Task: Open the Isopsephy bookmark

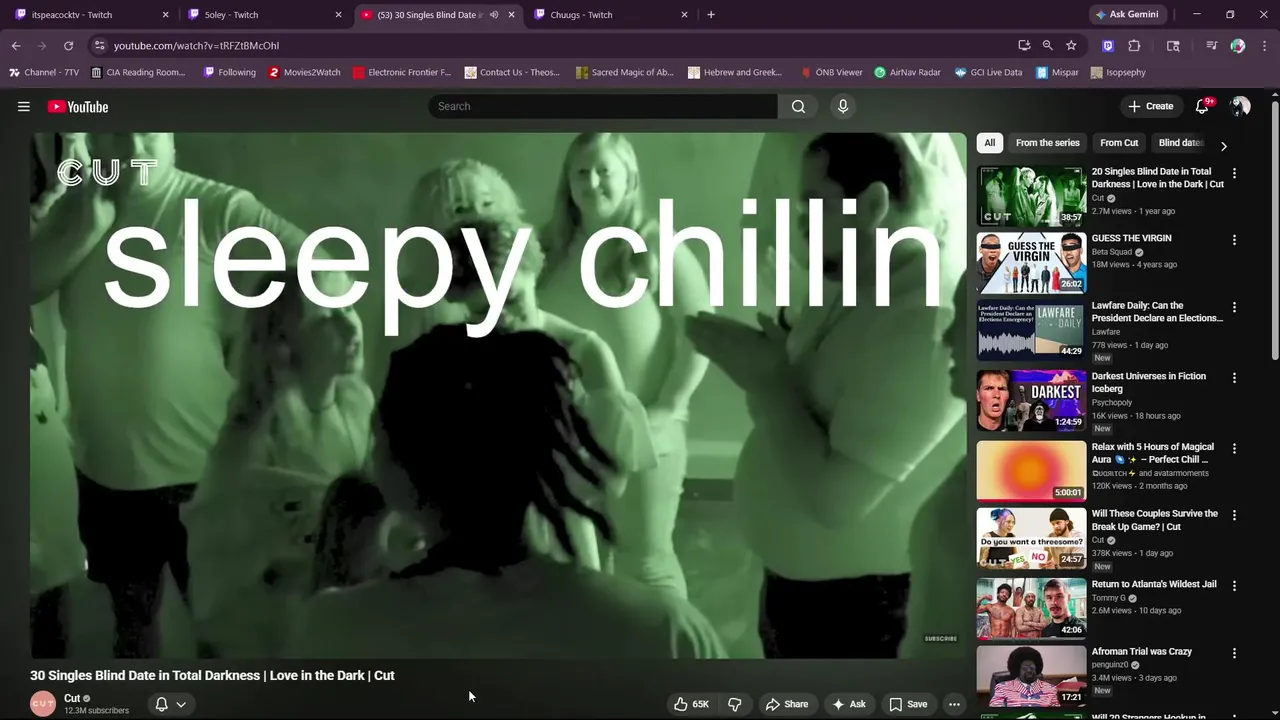Action: (x=1119, y=72)
